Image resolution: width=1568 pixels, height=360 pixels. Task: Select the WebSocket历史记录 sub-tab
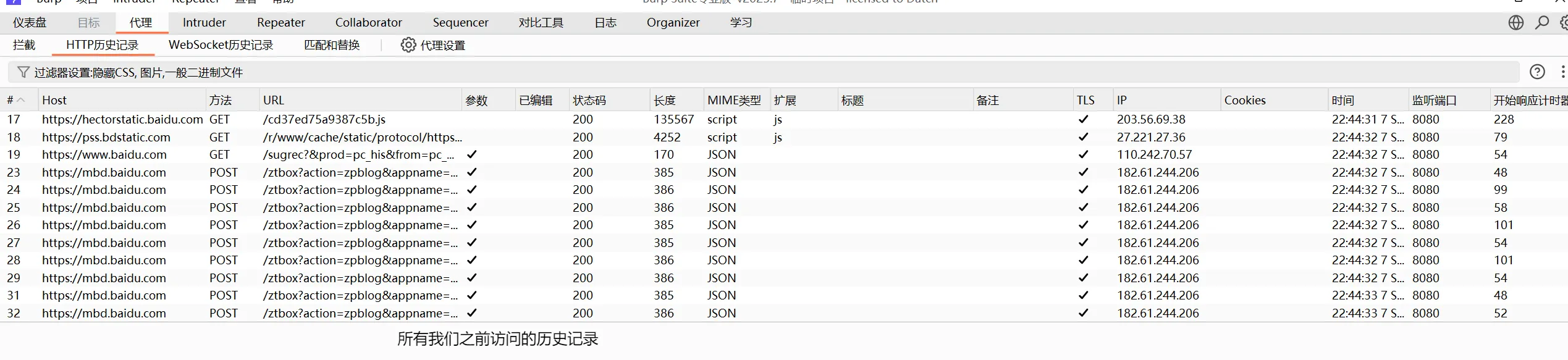tap(221, 45)
